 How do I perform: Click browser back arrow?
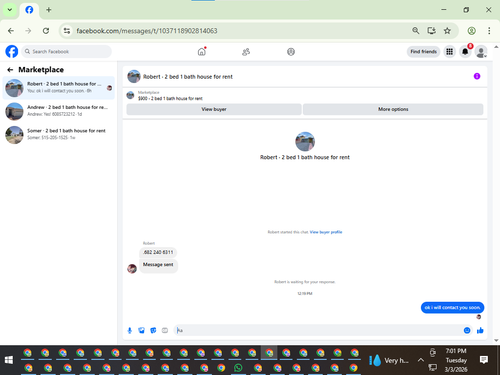[11, 31]
